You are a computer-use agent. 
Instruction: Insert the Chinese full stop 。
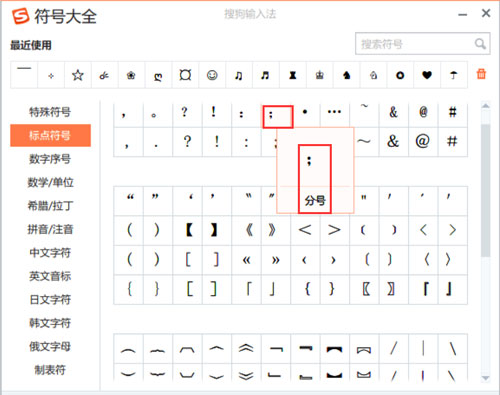point(158,115)
